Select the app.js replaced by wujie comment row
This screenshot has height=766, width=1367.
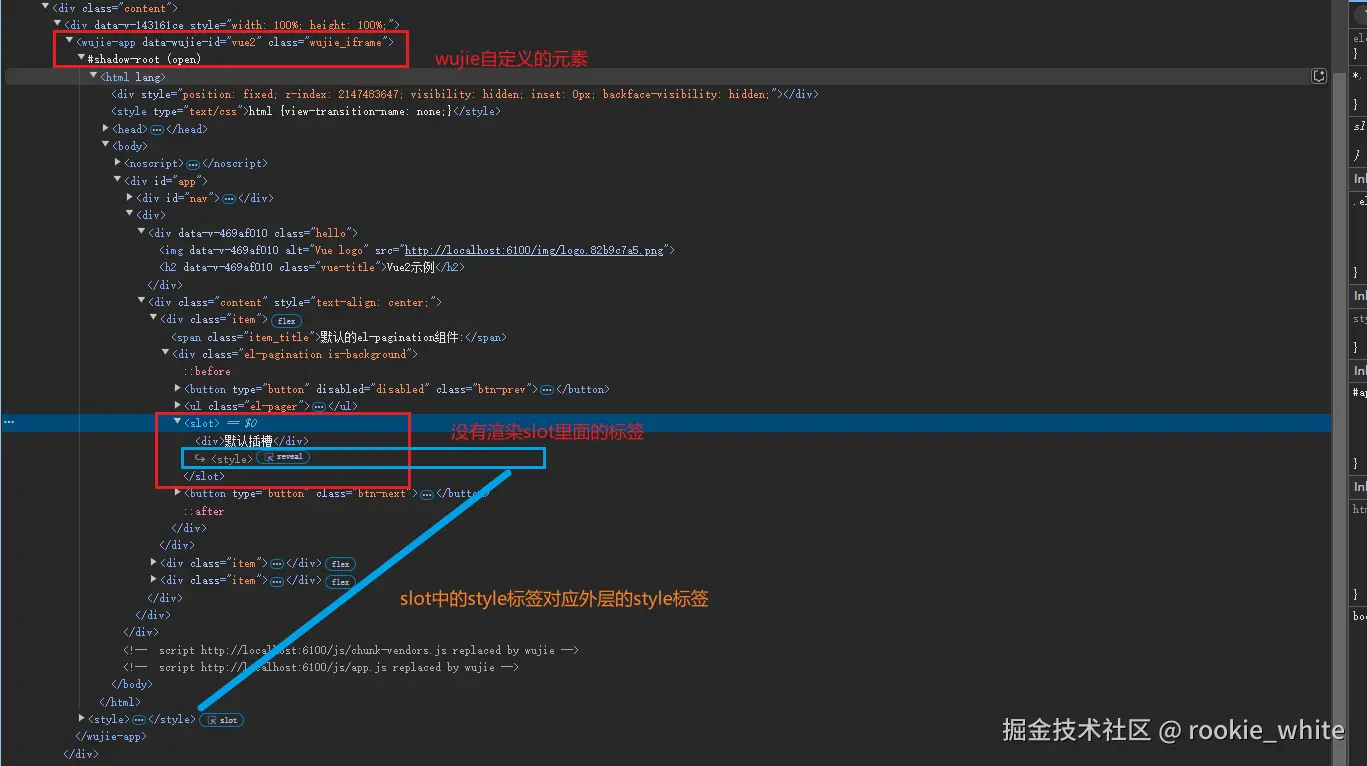pyautogui.click(x=321, y=668)
